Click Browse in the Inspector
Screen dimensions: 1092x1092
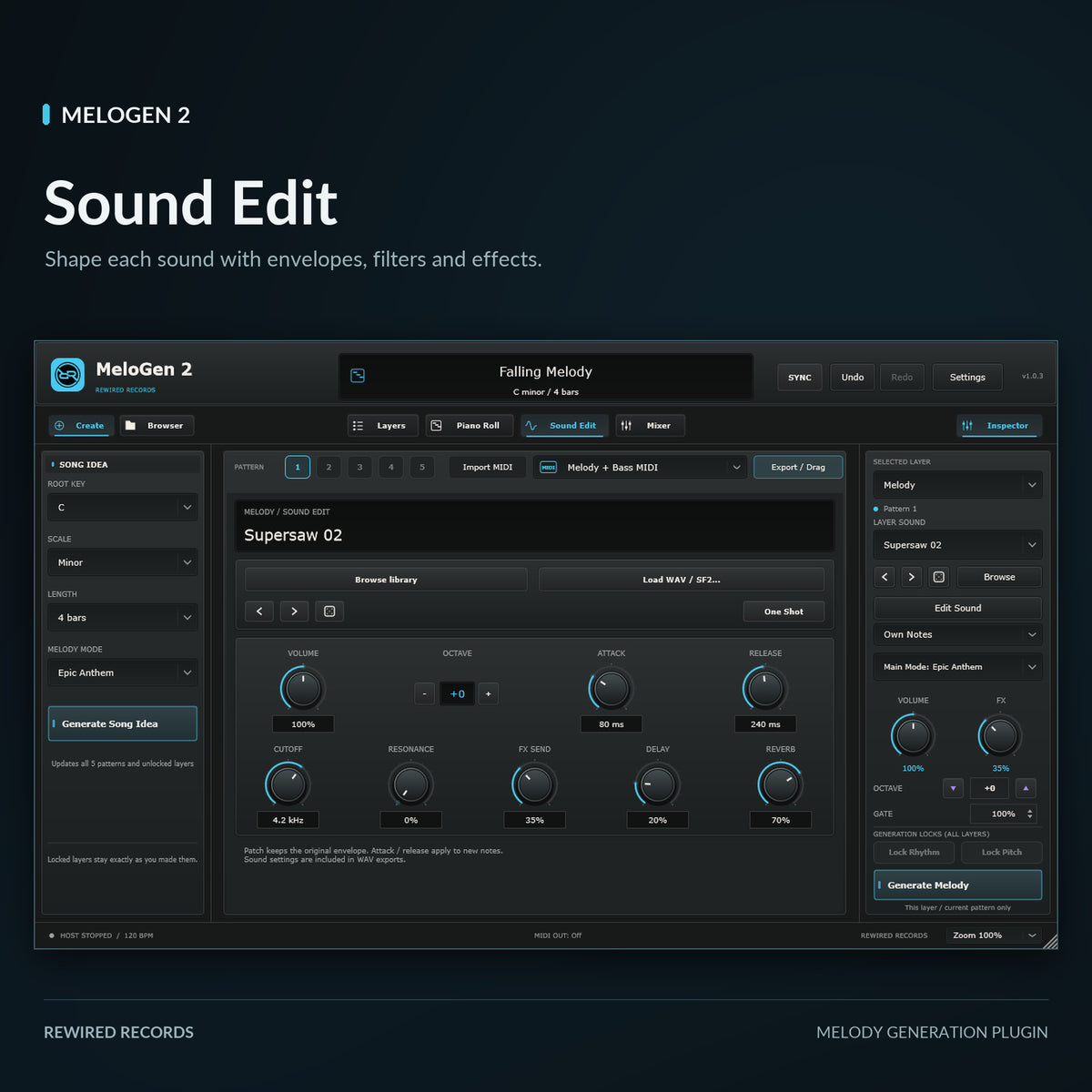[999, 577]
